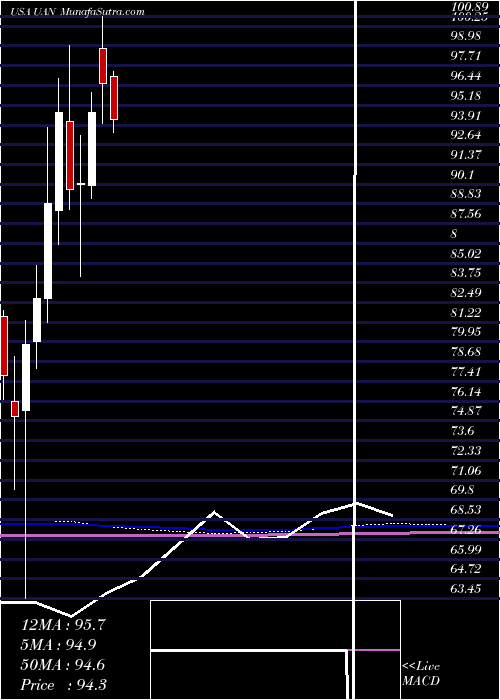Screen dimensions: 500x700
Task: Click the 93.91 price axis label
Action: pos(466,115)
